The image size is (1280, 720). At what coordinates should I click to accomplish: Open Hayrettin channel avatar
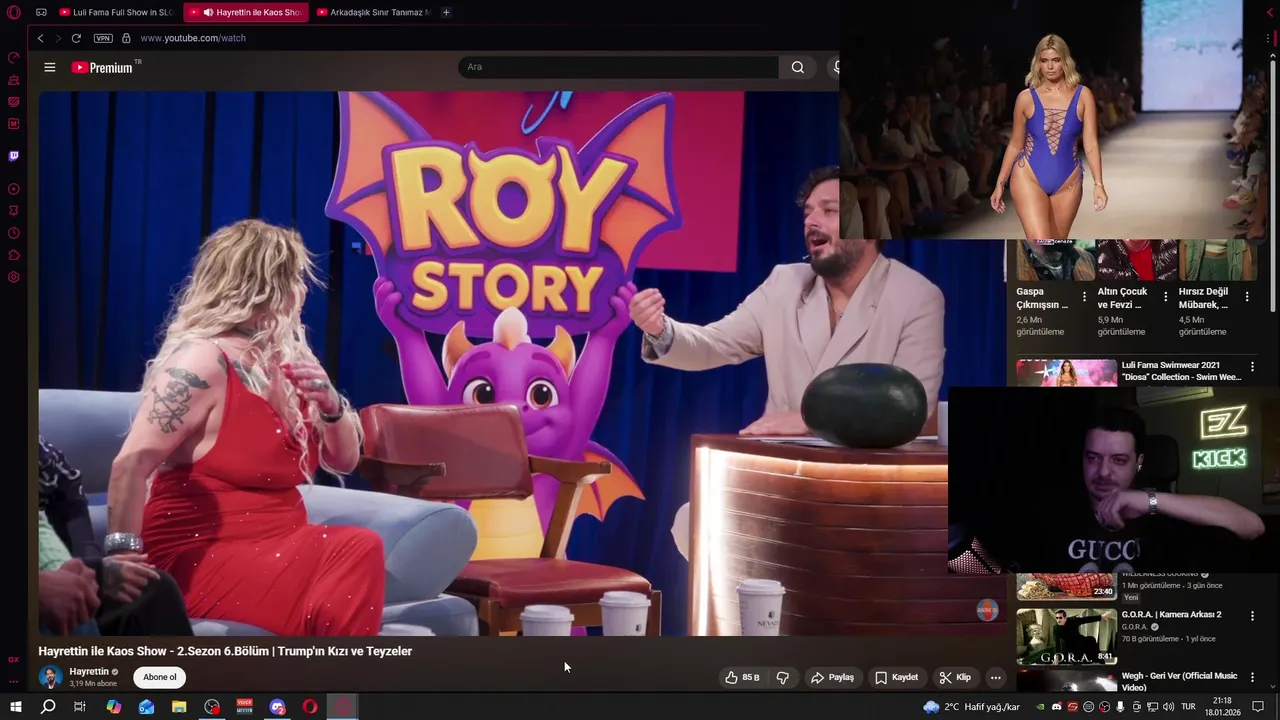click(x=50, y=677)
